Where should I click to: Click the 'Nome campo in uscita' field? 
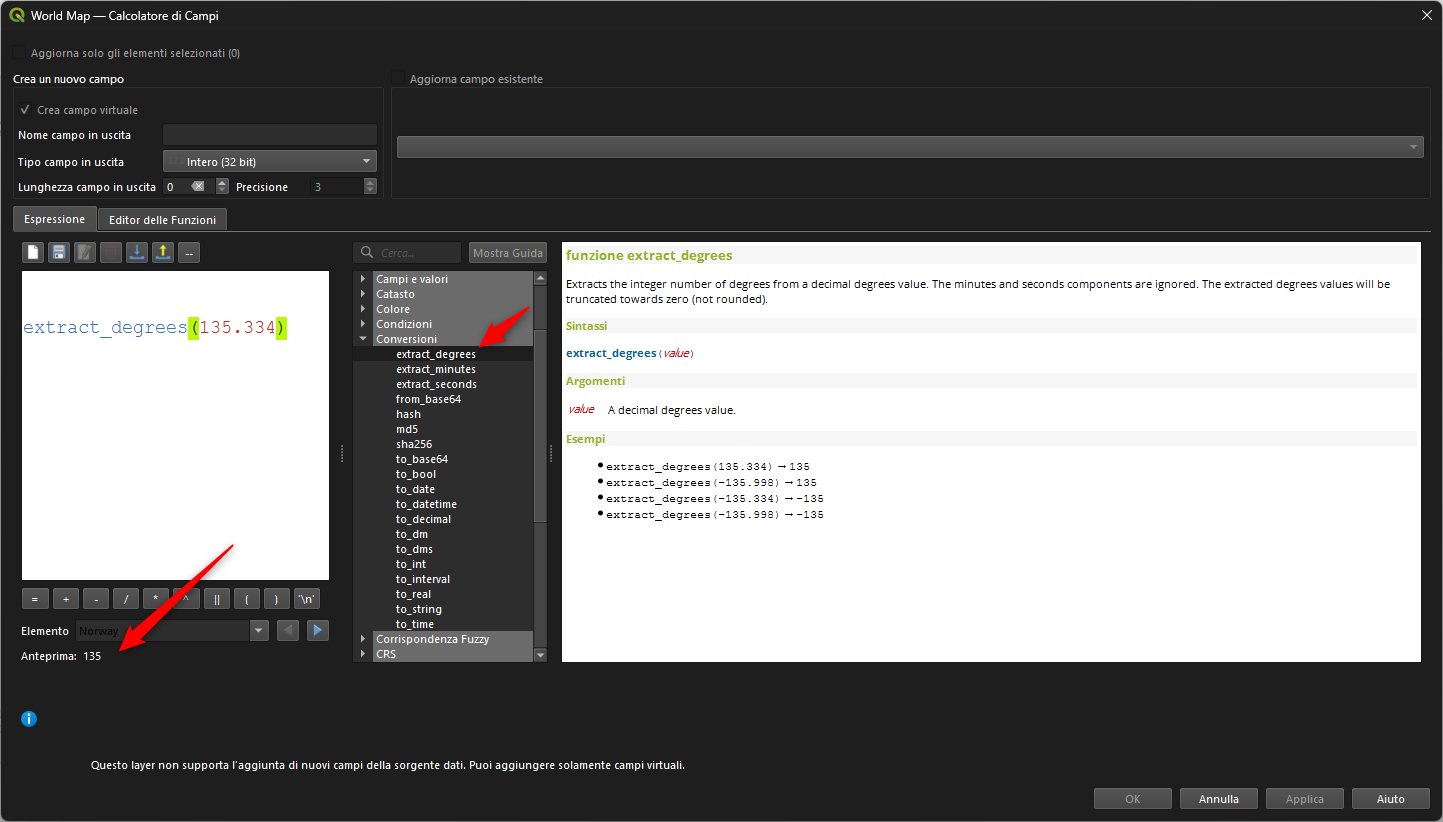(x=269, y=135)
